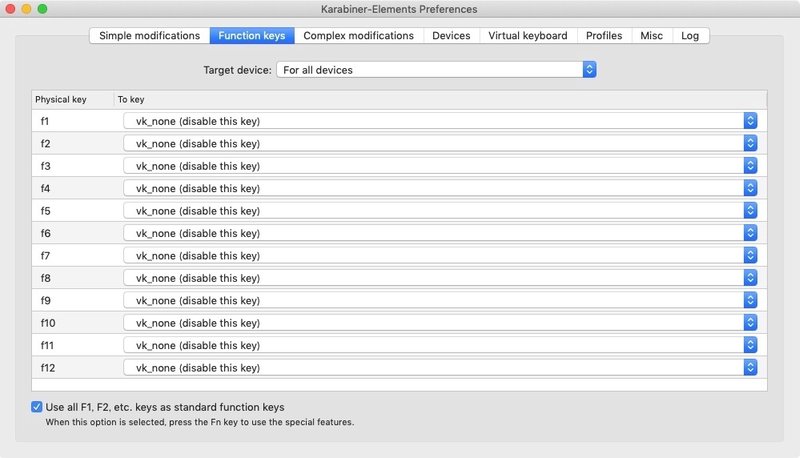The image size is (800, 458).
Task: Expand the f7 key mapping dropdown
Action: [440, 256]
